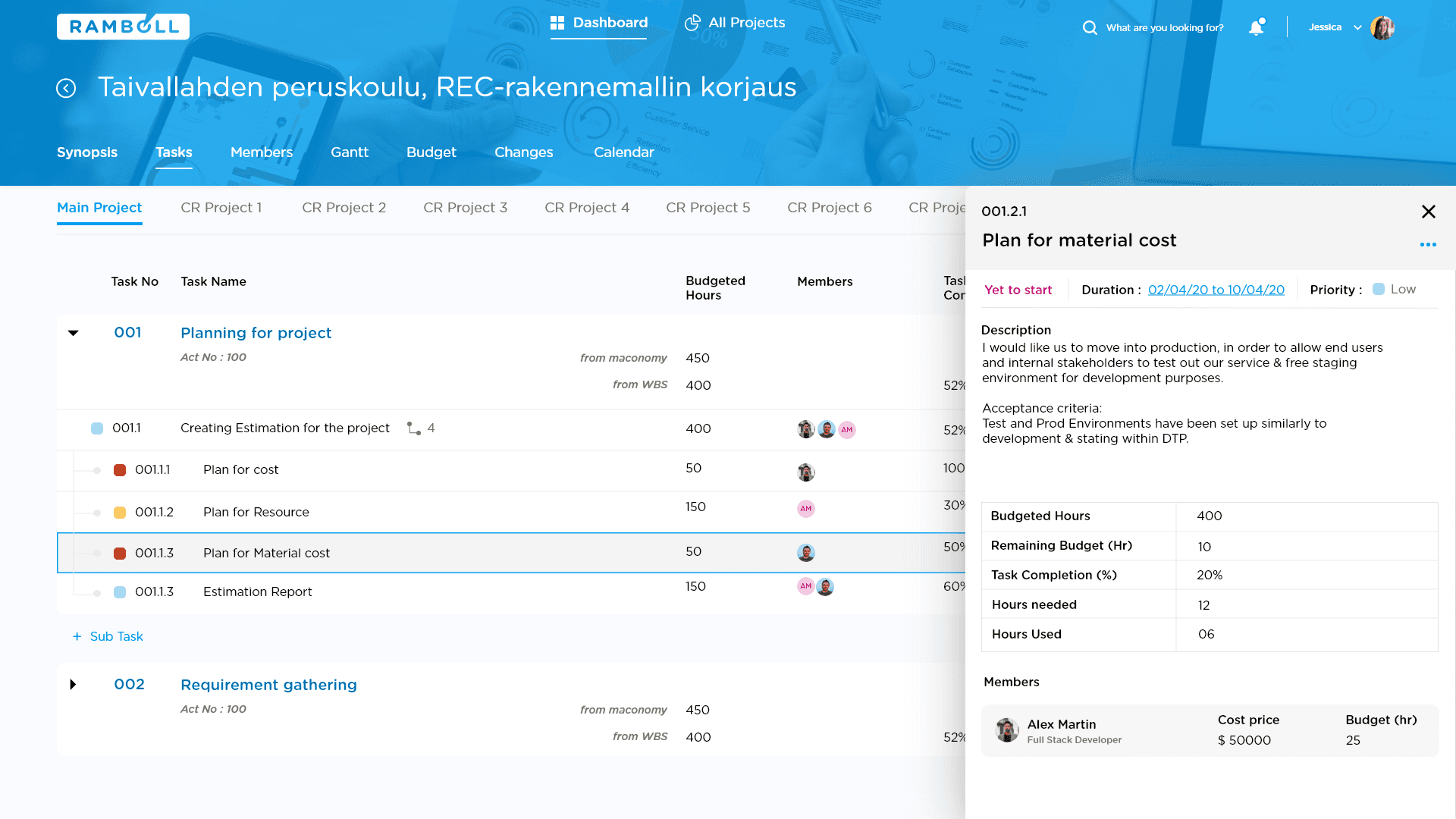Viewport: 1456px width, 819px height.
Task: Click the Yet to start status
Action: point(1018,290)
